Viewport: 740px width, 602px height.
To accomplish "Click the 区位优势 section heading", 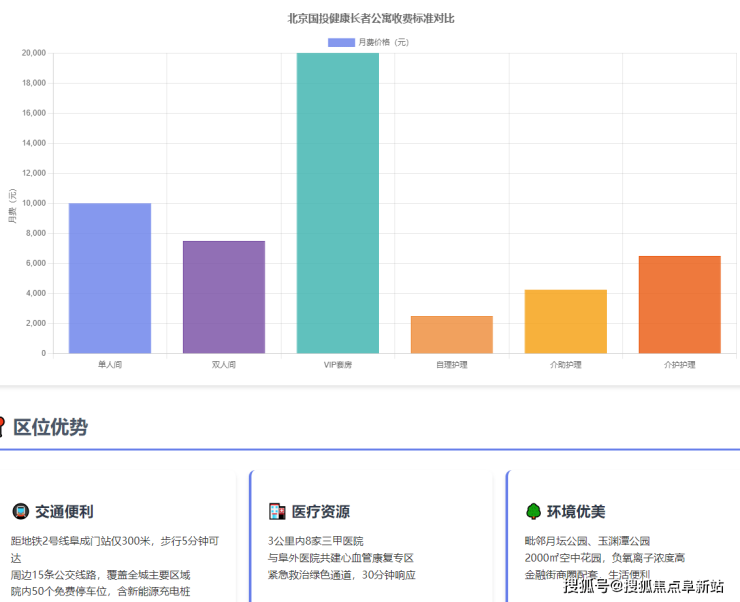I will tap(50, 428).
